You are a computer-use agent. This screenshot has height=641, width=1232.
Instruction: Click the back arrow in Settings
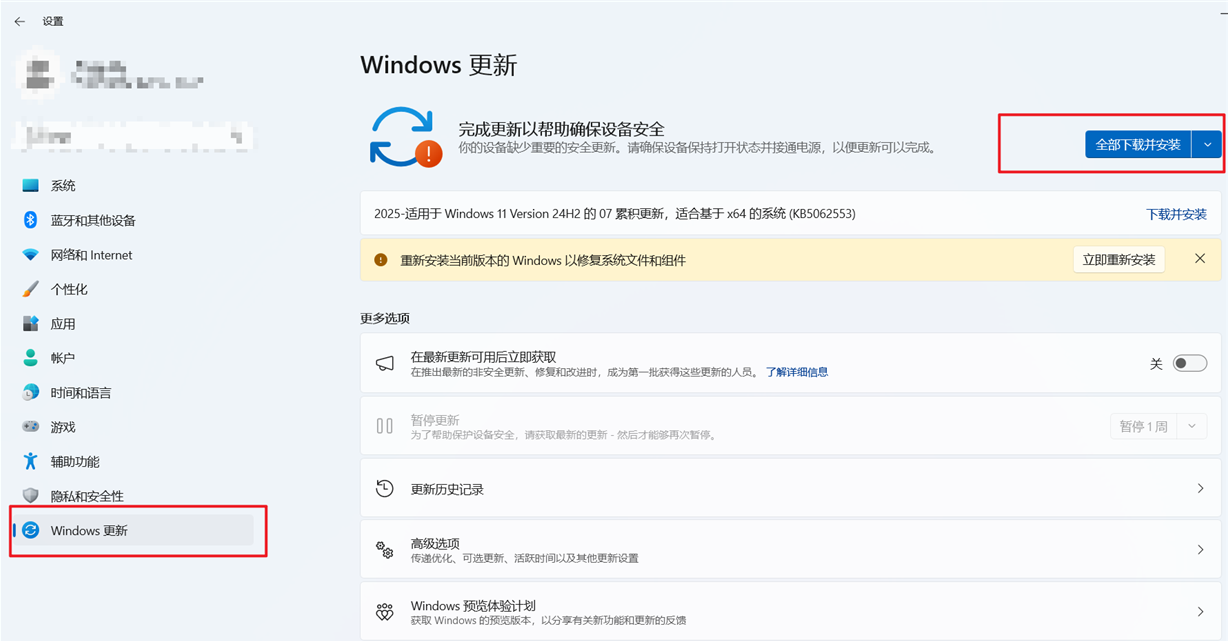pyautogui.click(x=20, y=21)
